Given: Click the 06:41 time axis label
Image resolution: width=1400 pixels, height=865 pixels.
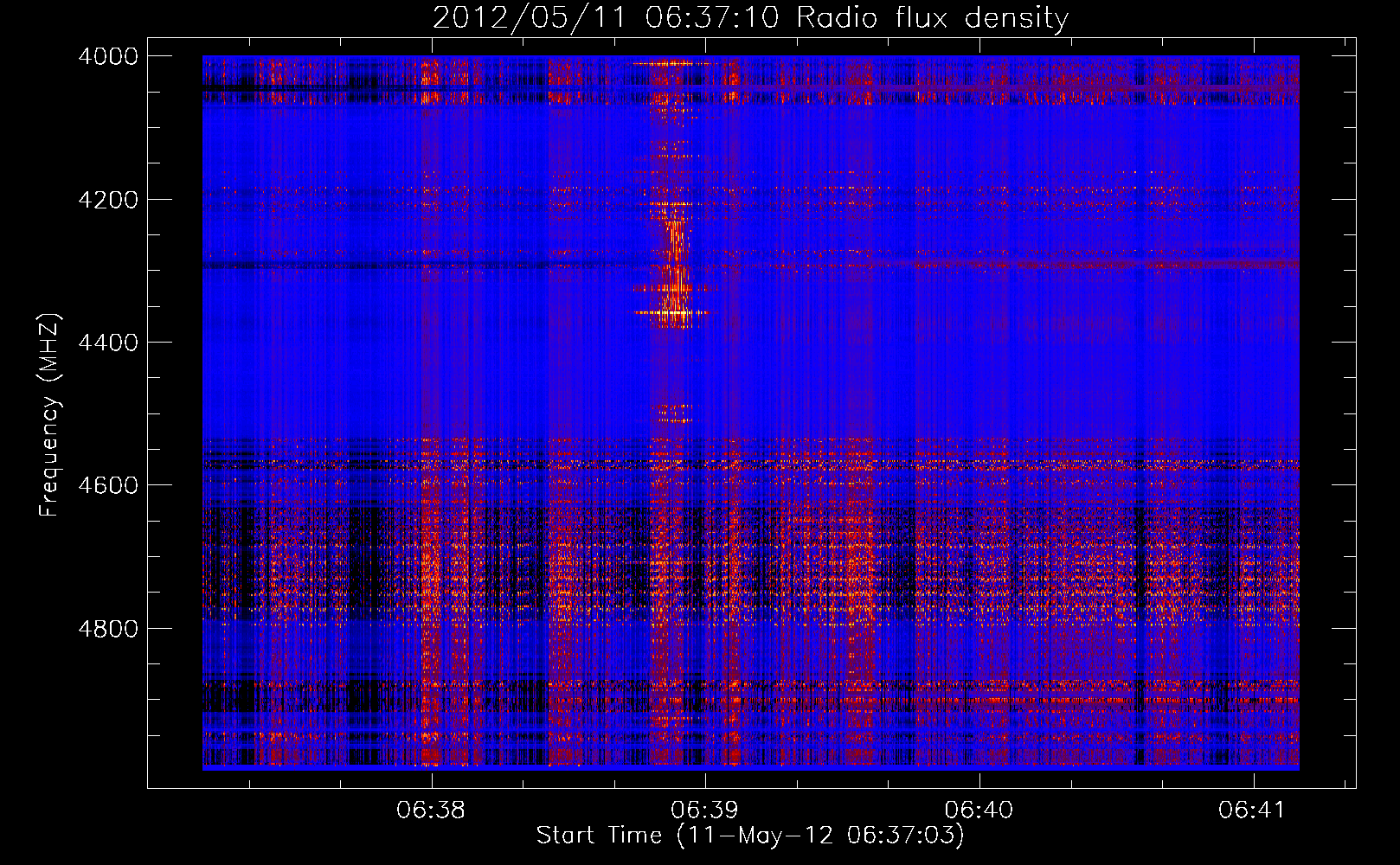Looking at the screenshot, I should click(x=1253, y=810).
